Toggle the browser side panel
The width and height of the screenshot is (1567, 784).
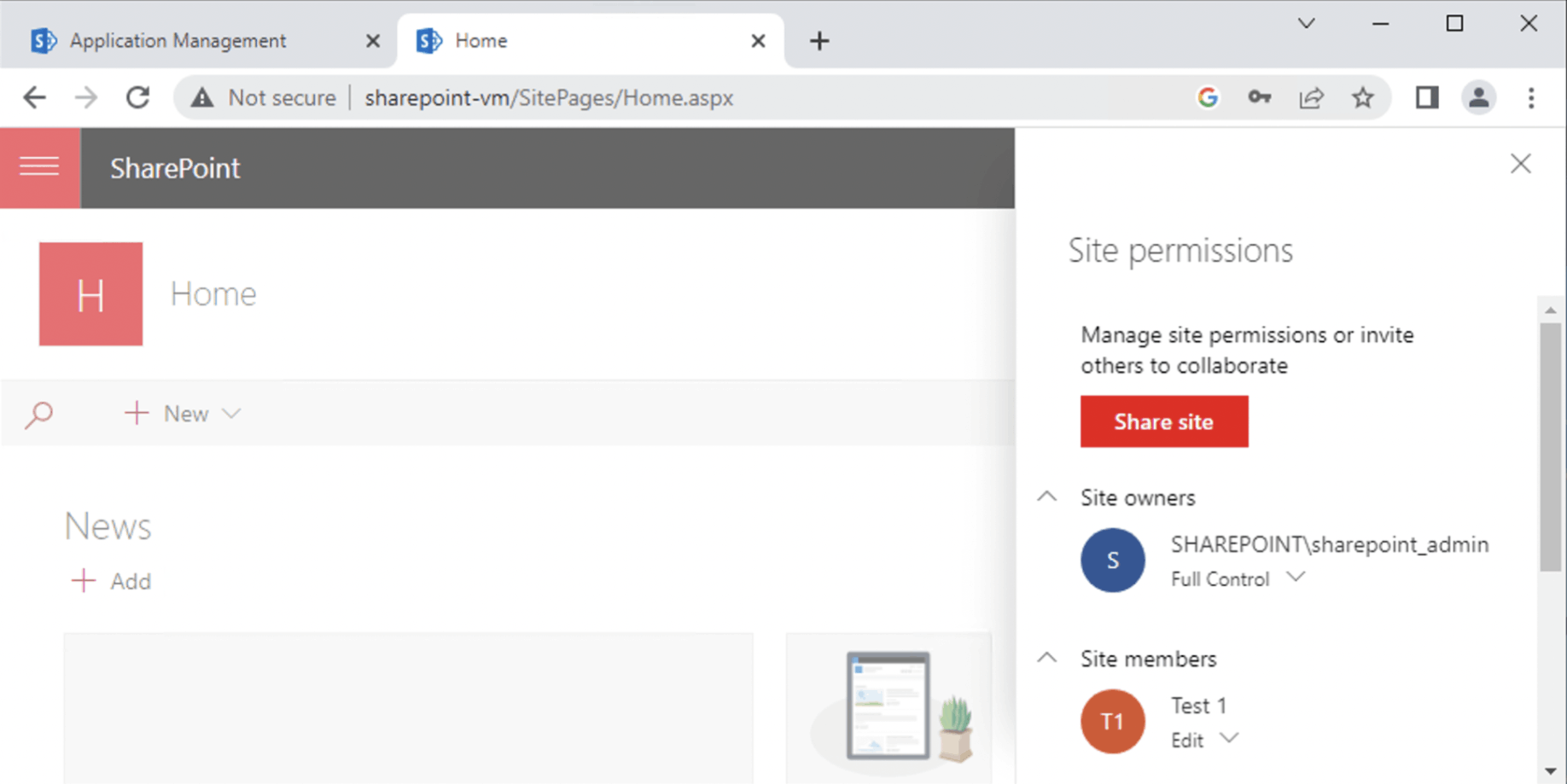(x=1427, y=98)
